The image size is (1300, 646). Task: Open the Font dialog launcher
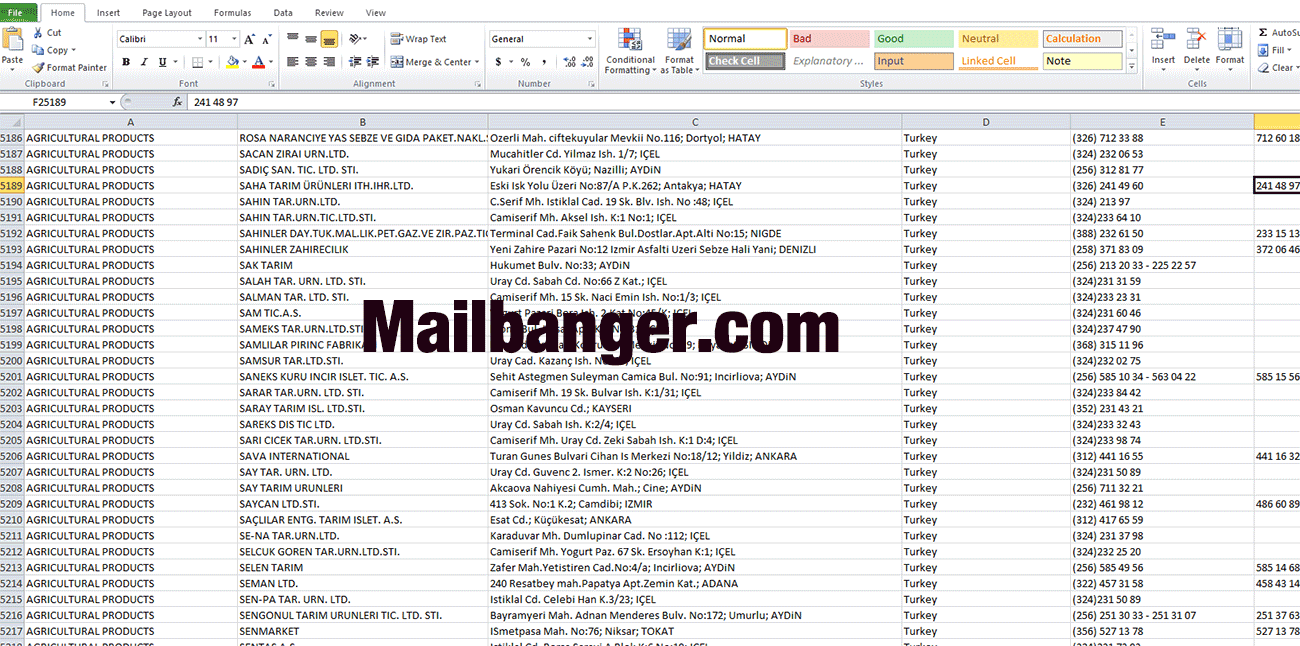(271, 84)
